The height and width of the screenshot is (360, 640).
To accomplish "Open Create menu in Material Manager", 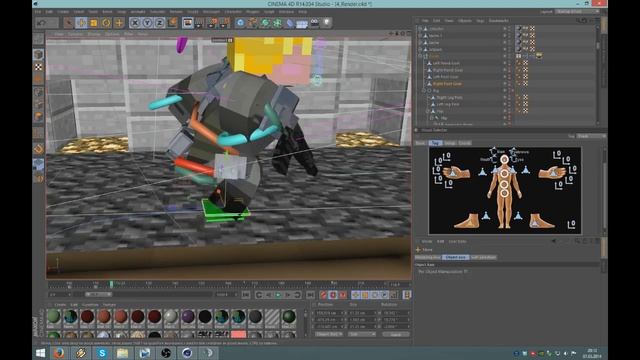I will [x=60, y=305].
